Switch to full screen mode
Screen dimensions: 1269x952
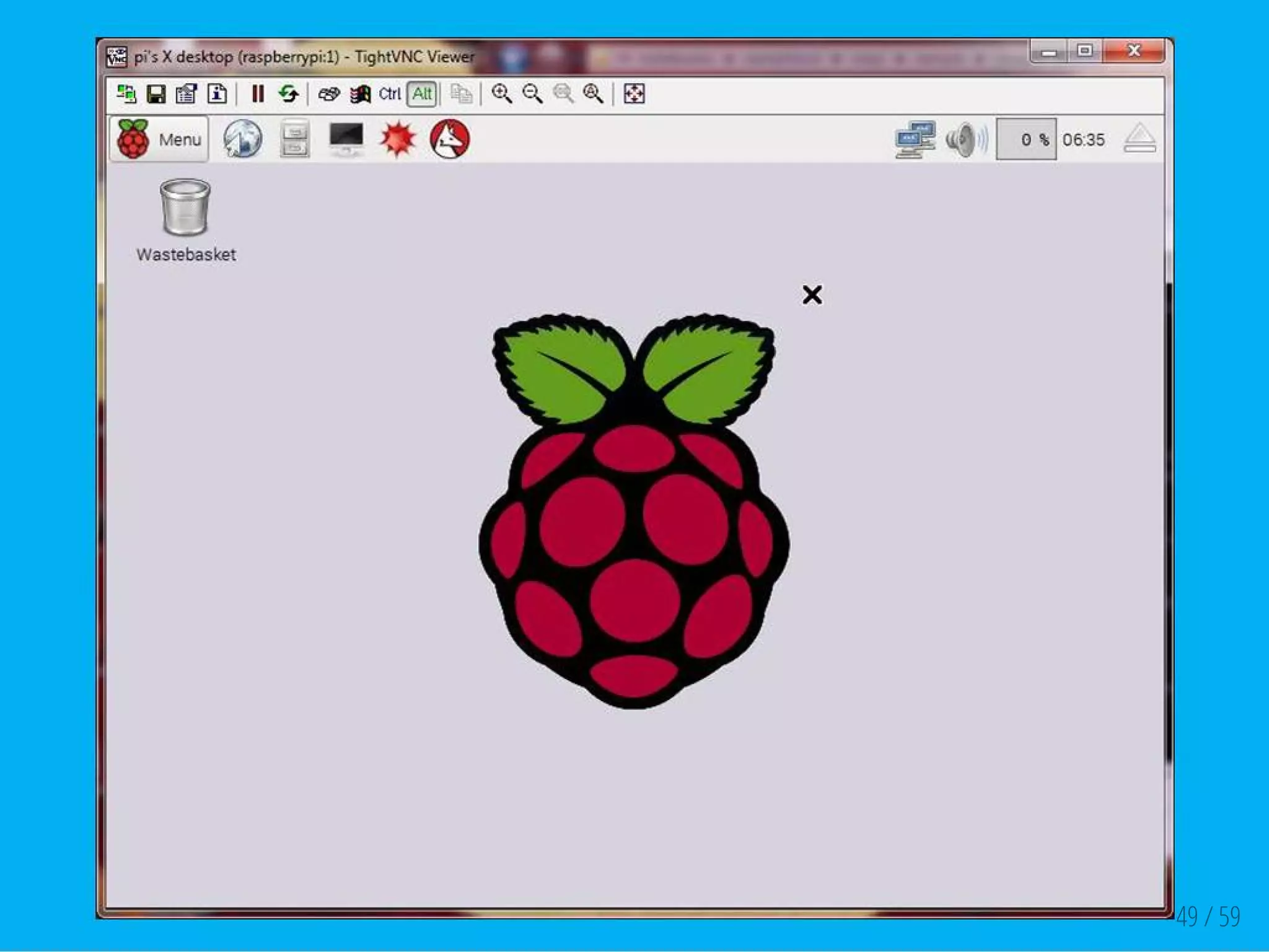[634, 94]
